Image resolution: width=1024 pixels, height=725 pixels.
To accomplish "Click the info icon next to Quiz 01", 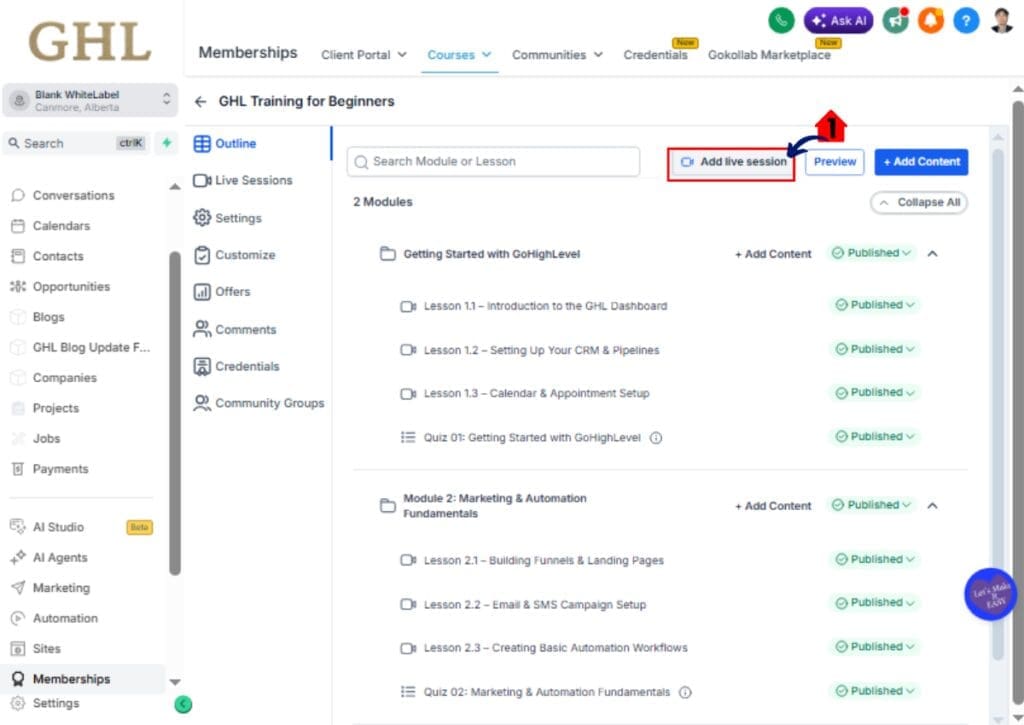I will pos(656,438).
